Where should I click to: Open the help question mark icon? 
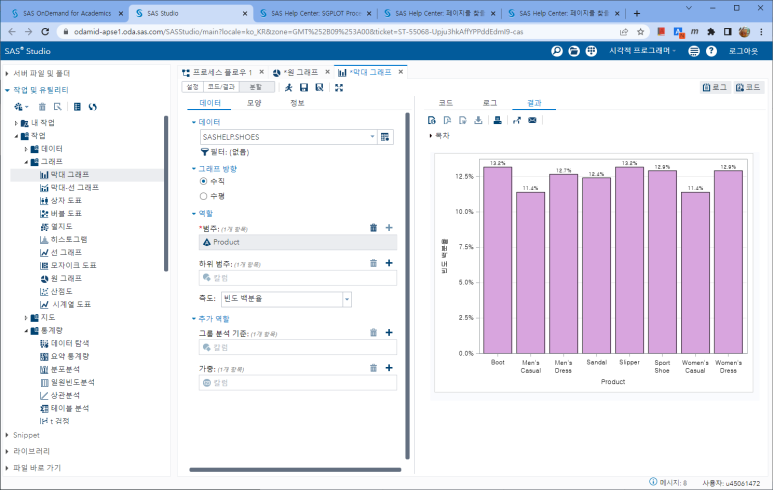(x=712, y=50)
